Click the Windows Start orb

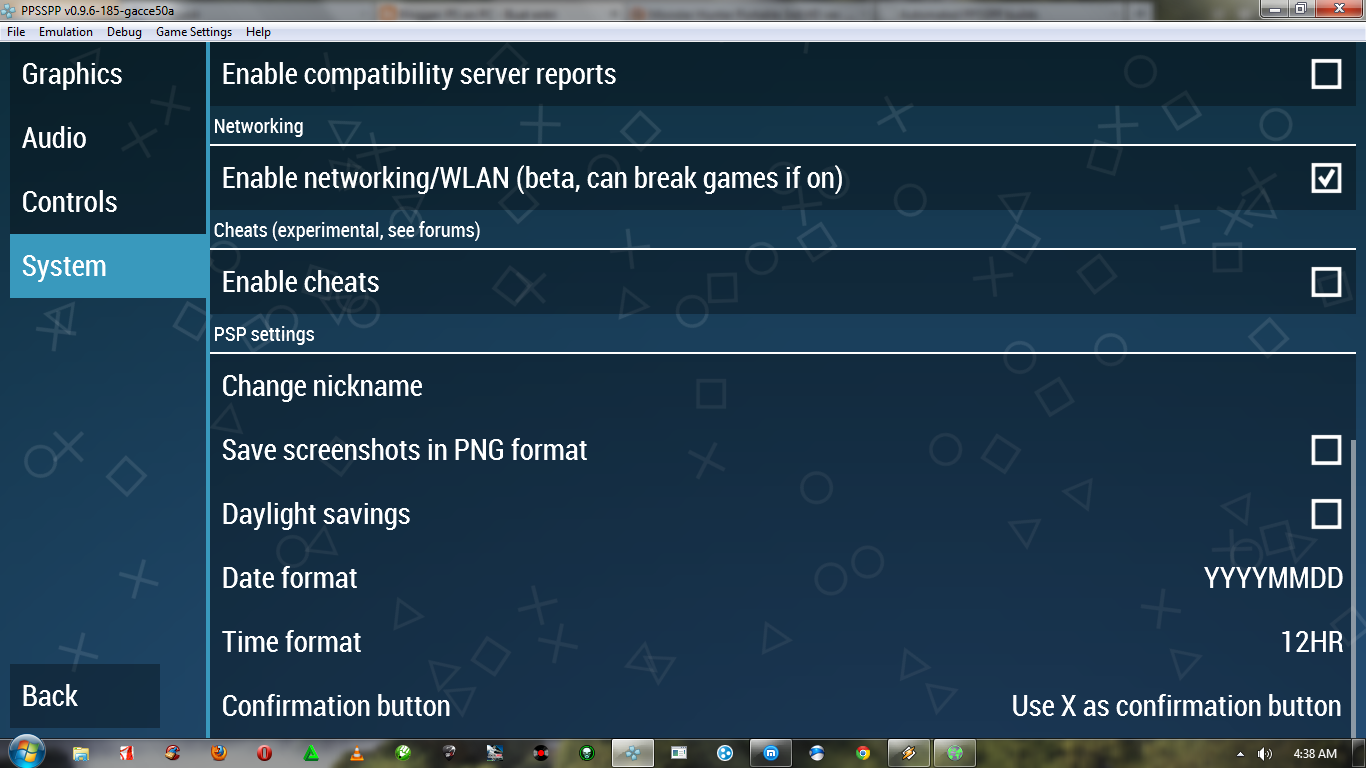[27, 752]
